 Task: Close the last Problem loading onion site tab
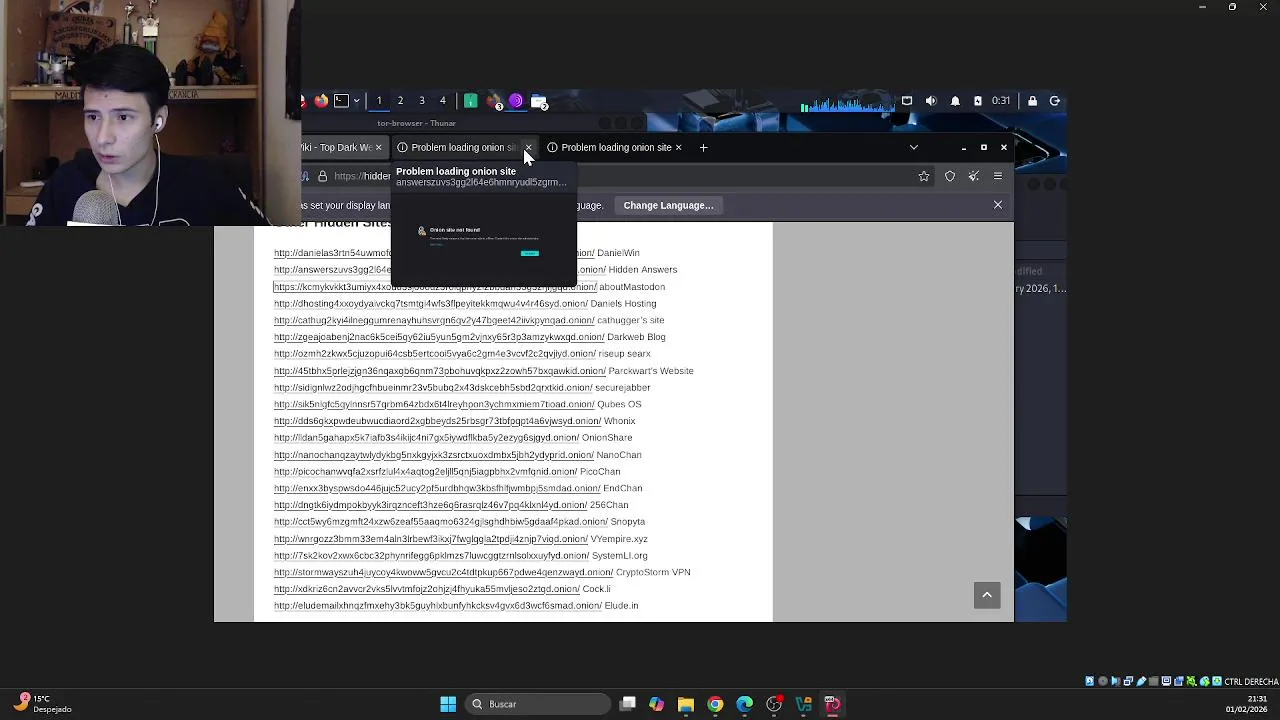[678, 148]
